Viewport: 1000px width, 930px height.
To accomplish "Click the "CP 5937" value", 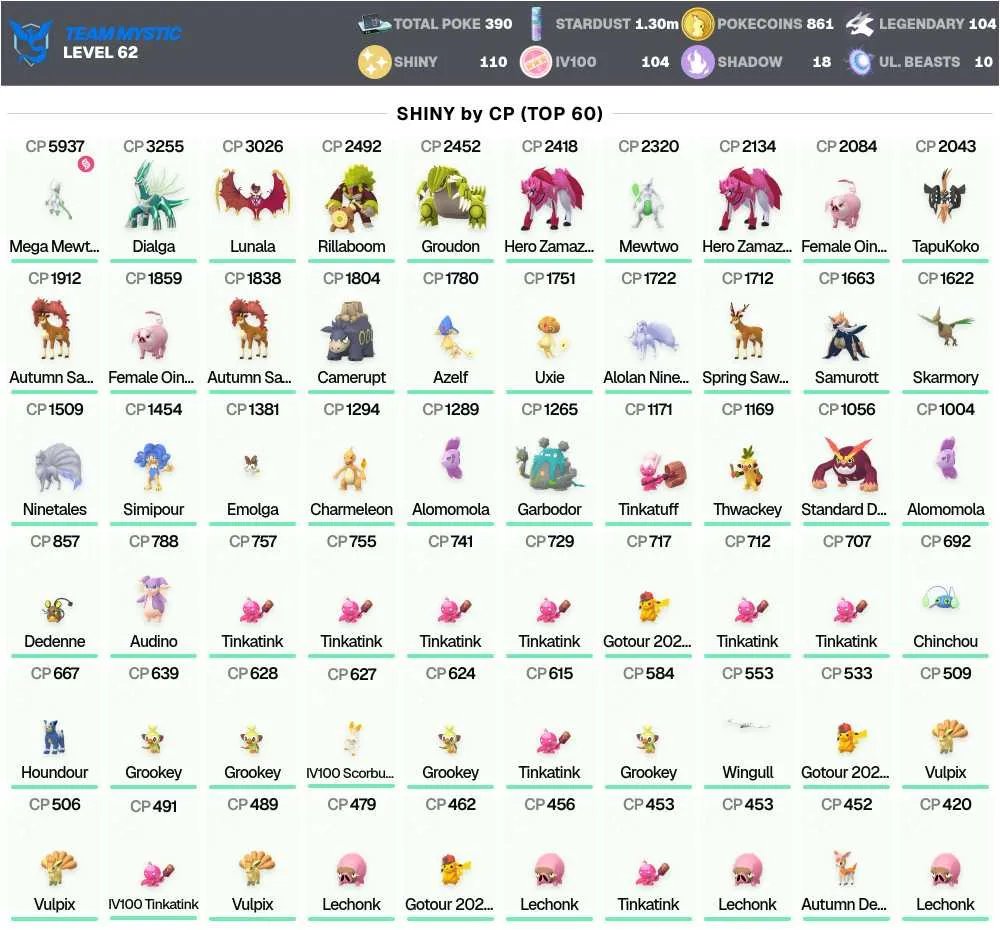I will coord(55,146).
